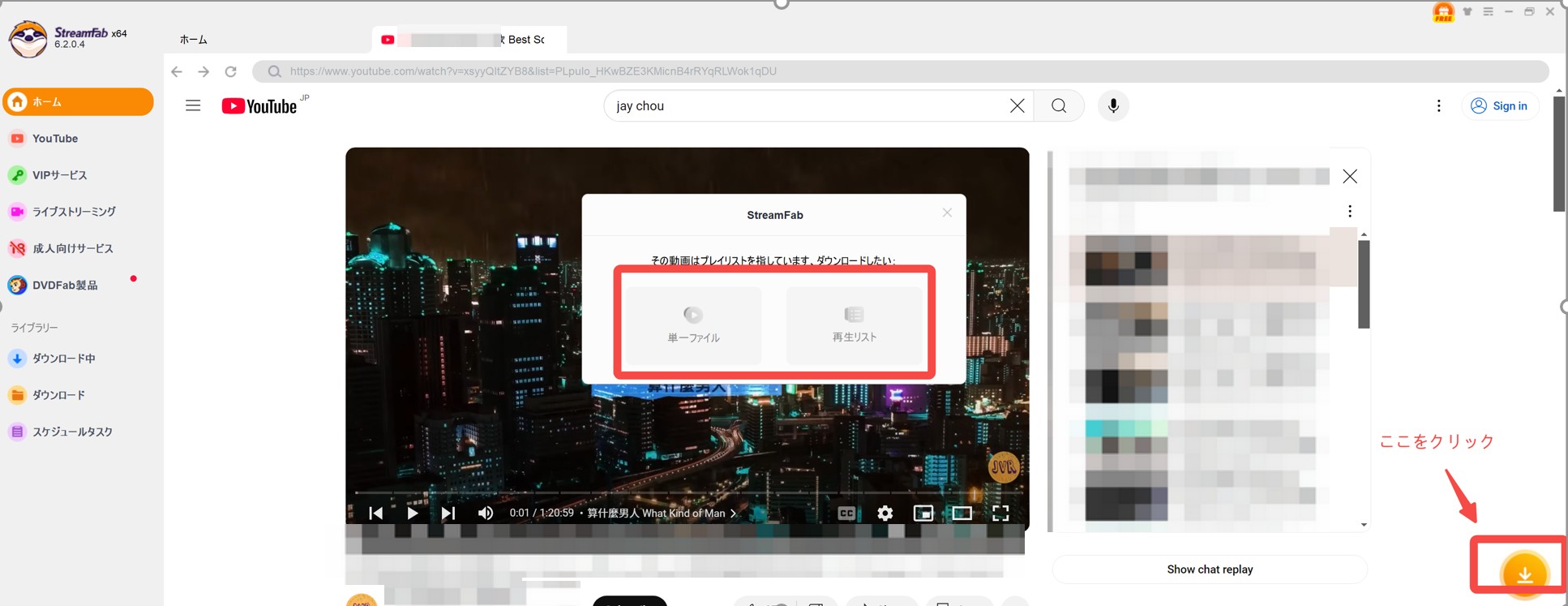Screen dimensions: 1568x606
Task: Go forward in the browser
Action: [x=203, y=71]
